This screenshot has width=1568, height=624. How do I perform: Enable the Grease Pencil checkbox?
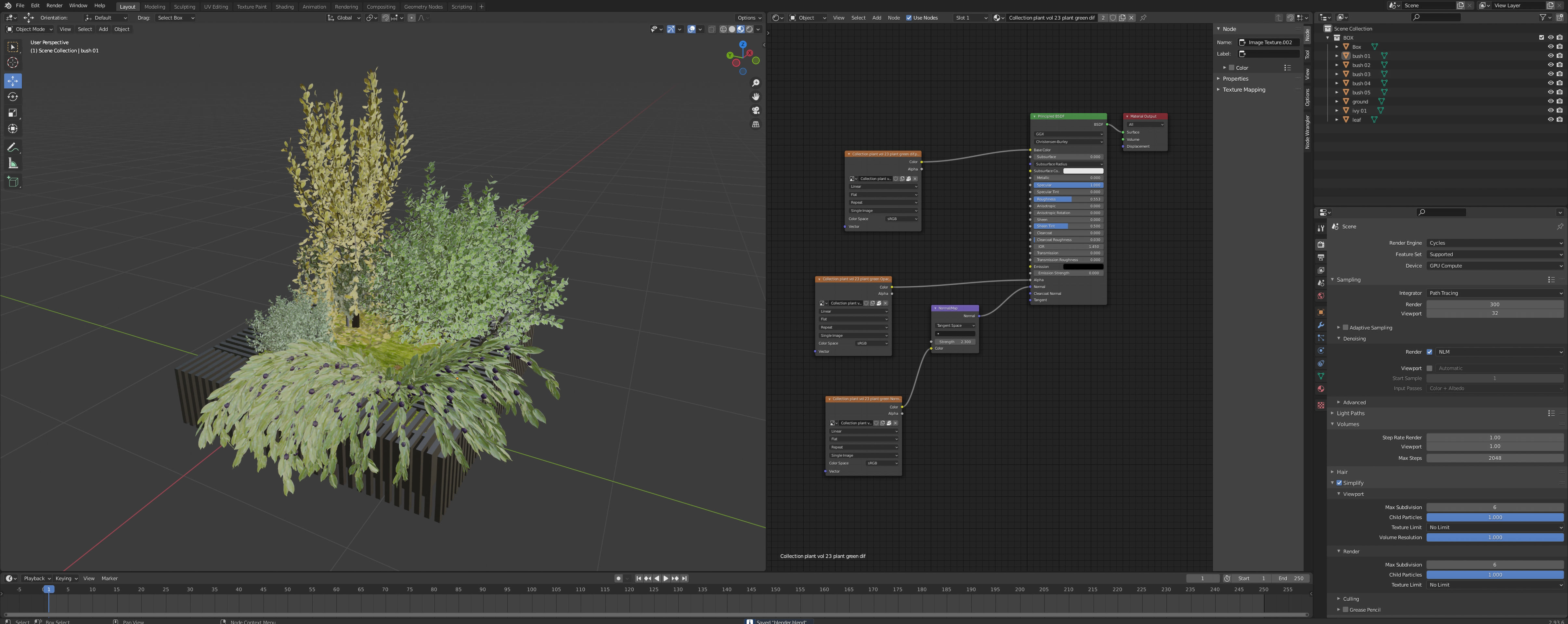(1345, 609)
